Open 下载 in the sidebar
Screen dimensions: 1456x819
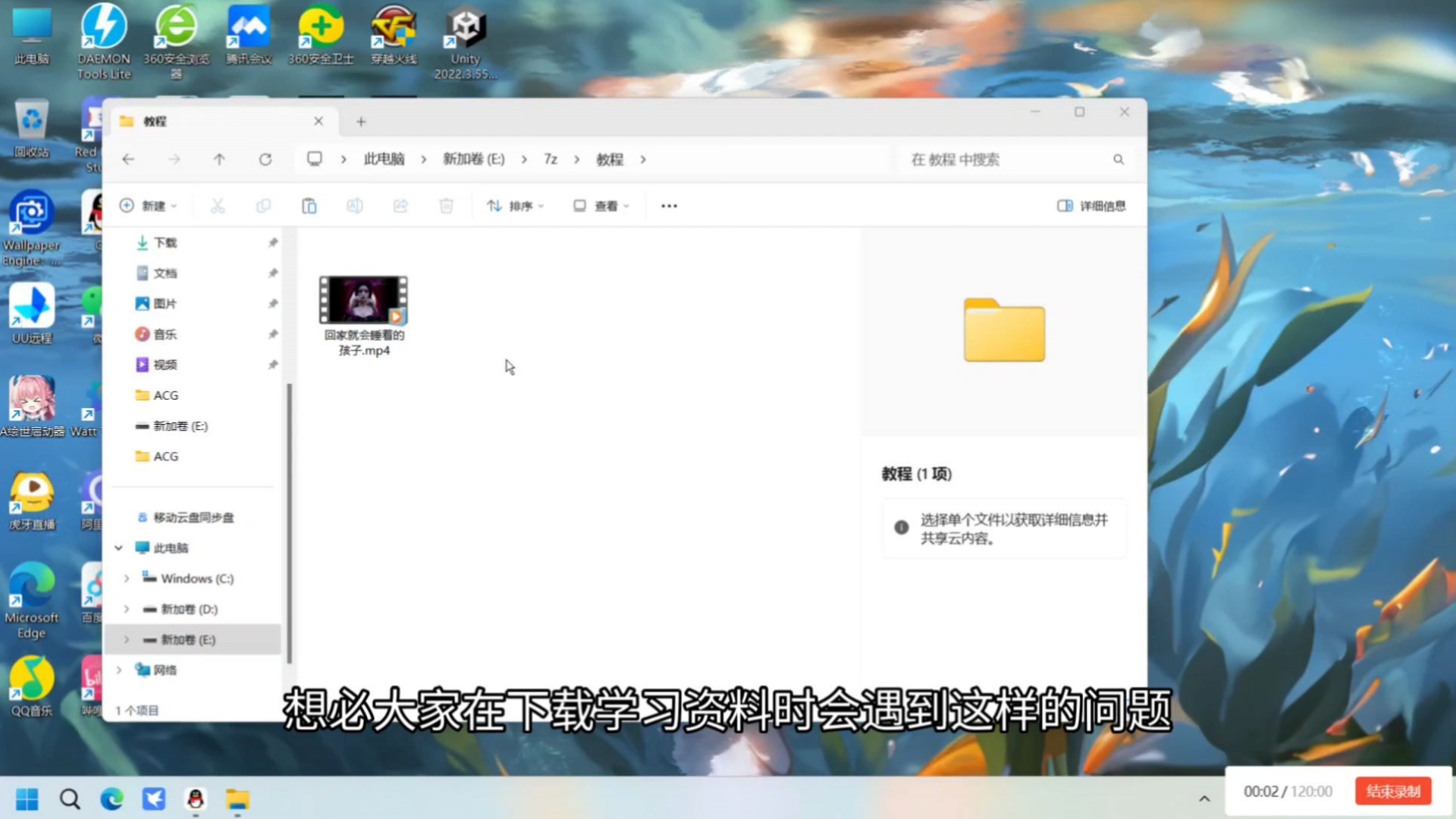coord(165,243)
